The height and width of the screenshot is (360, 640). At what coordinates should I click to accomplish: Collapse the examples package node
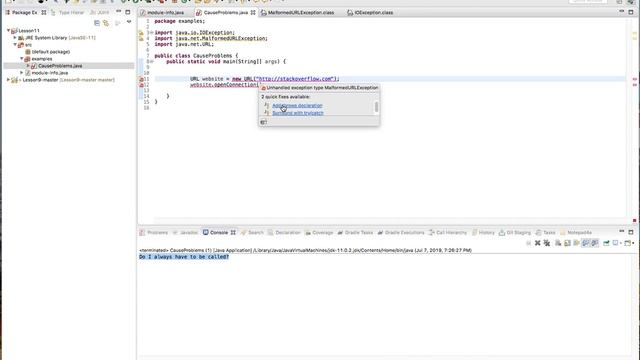click(22, 59)
